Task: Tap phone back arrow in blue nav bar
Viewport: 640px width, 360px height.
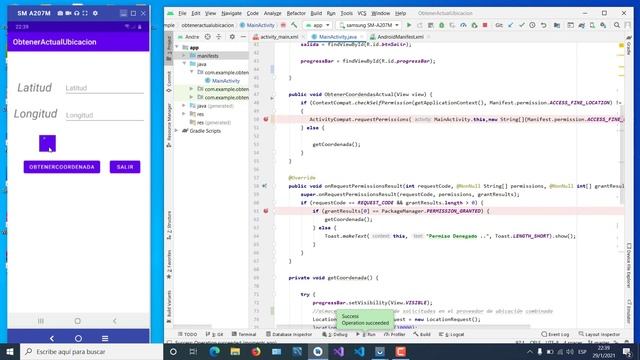Action: coord(52,338)
